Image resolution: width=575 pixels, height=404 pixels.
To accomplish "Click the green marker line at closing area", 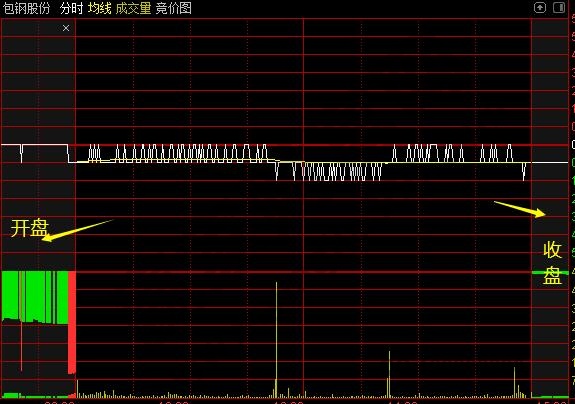I will pyautogui.click(x=550, y=272).
